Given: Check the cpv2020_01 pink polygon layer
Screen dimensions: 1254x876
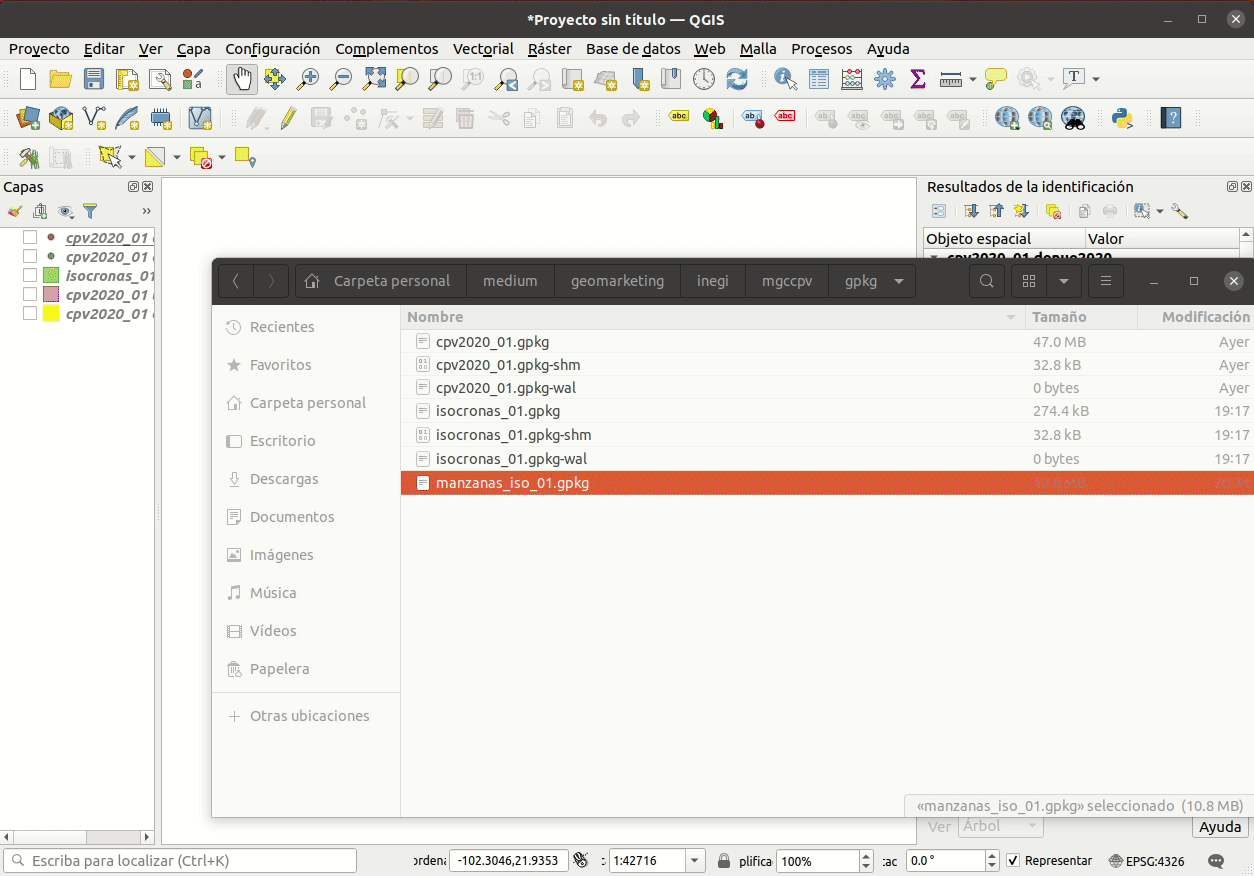Looking at the screenshot, I should 30,295.
